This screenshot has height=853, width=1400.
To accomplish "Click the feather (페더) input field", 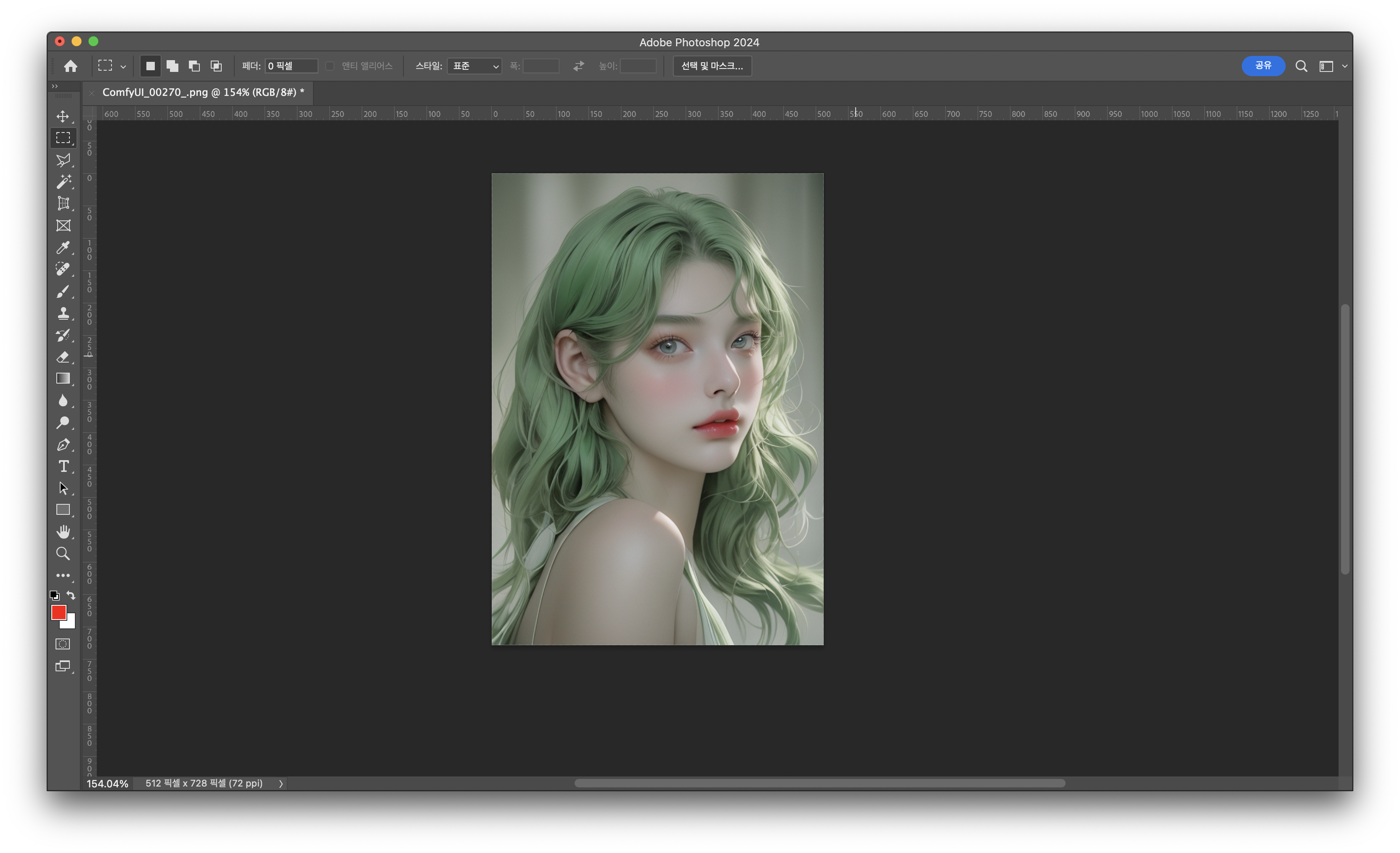I will (291, 66).
